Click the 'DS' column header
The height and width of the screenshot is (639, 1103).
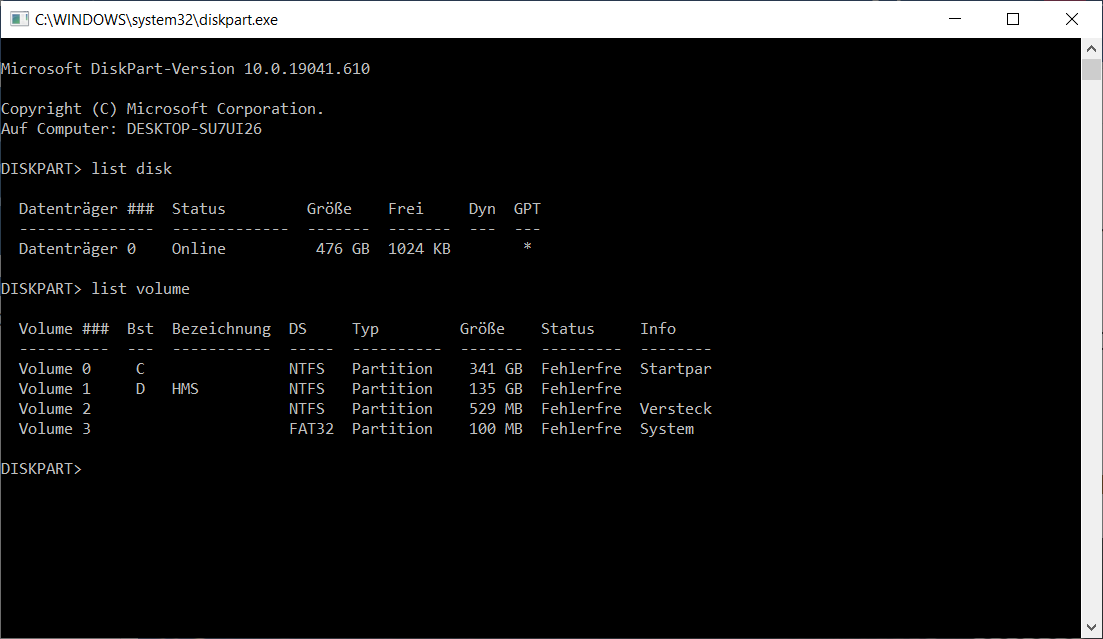tap(298, 329)
